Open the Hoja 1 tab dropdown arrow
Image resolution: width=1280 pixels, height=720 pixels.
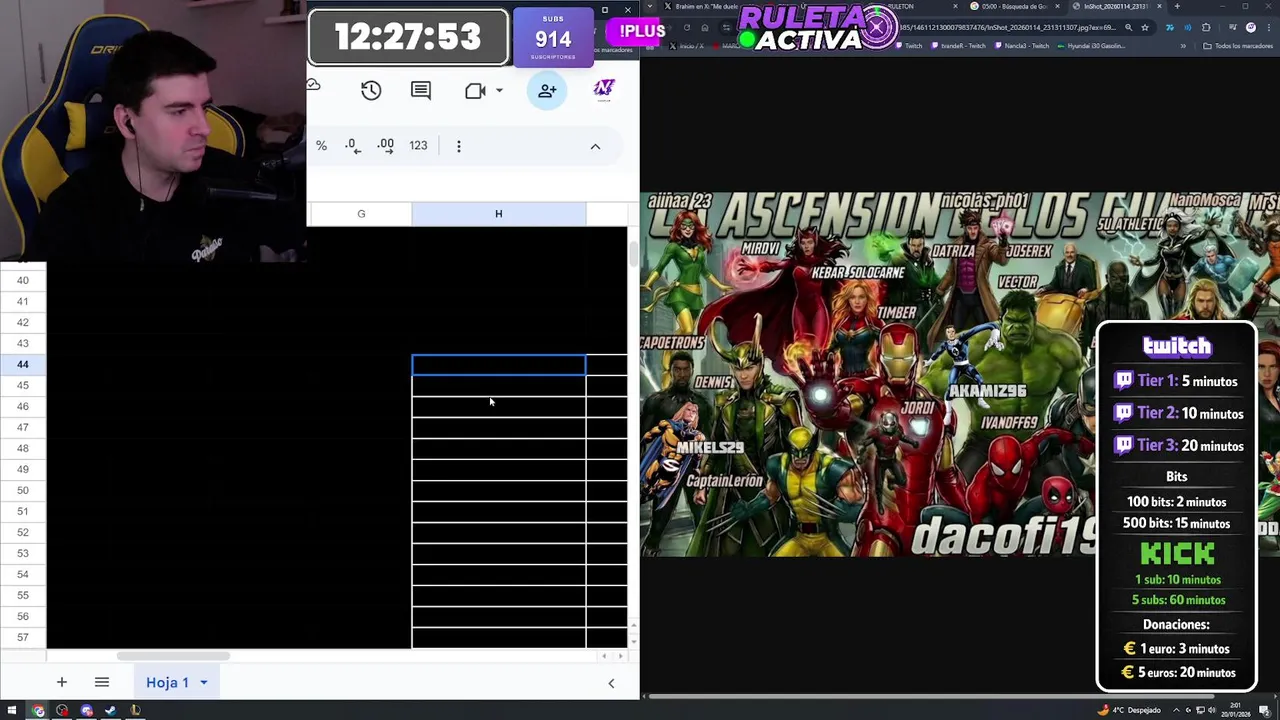(x=203, y=683)
